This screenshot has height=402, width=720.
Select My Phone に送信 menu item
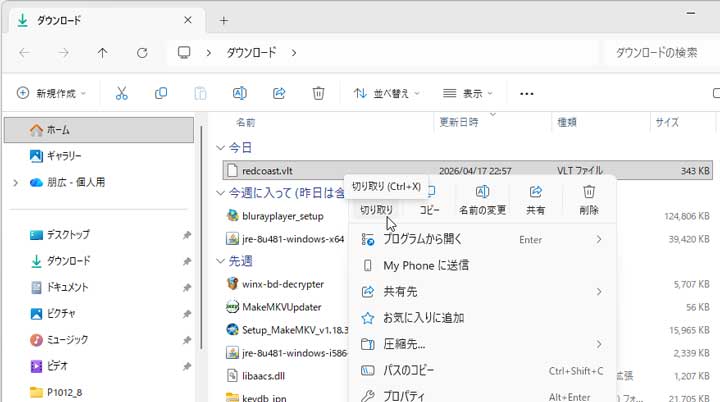tap(482, 266)
